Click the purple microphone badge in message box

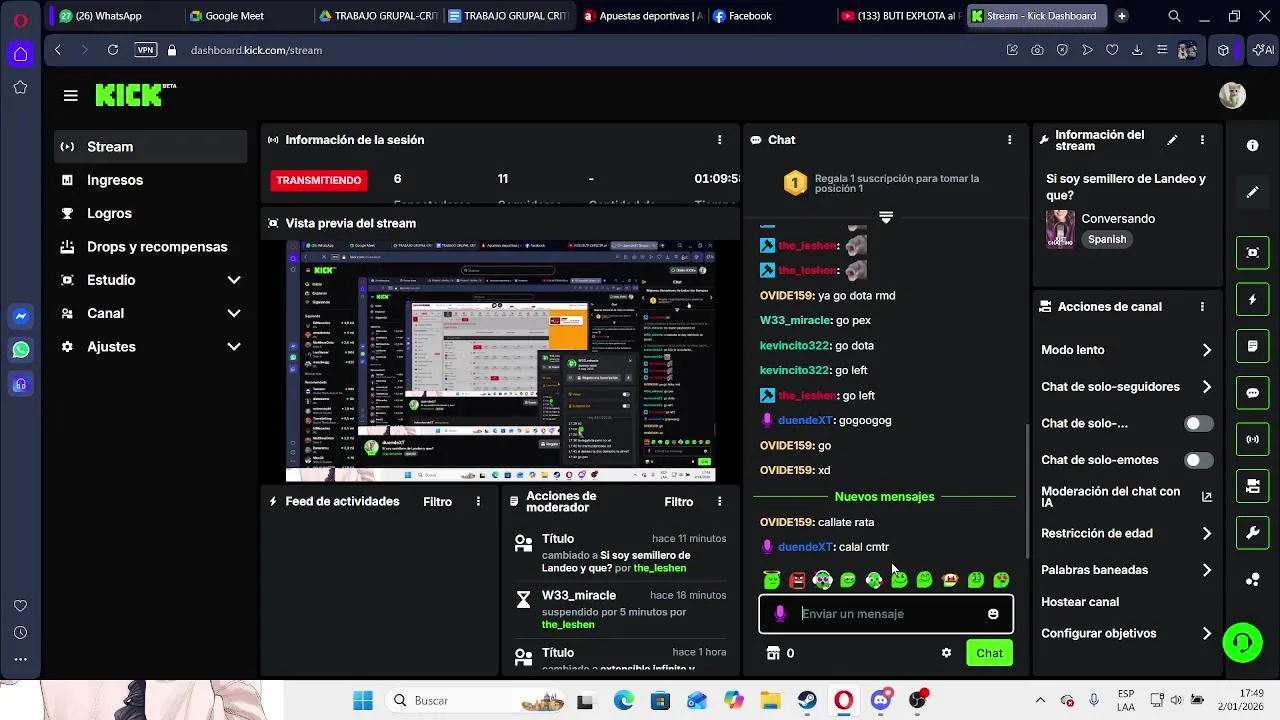coord(780,614)
